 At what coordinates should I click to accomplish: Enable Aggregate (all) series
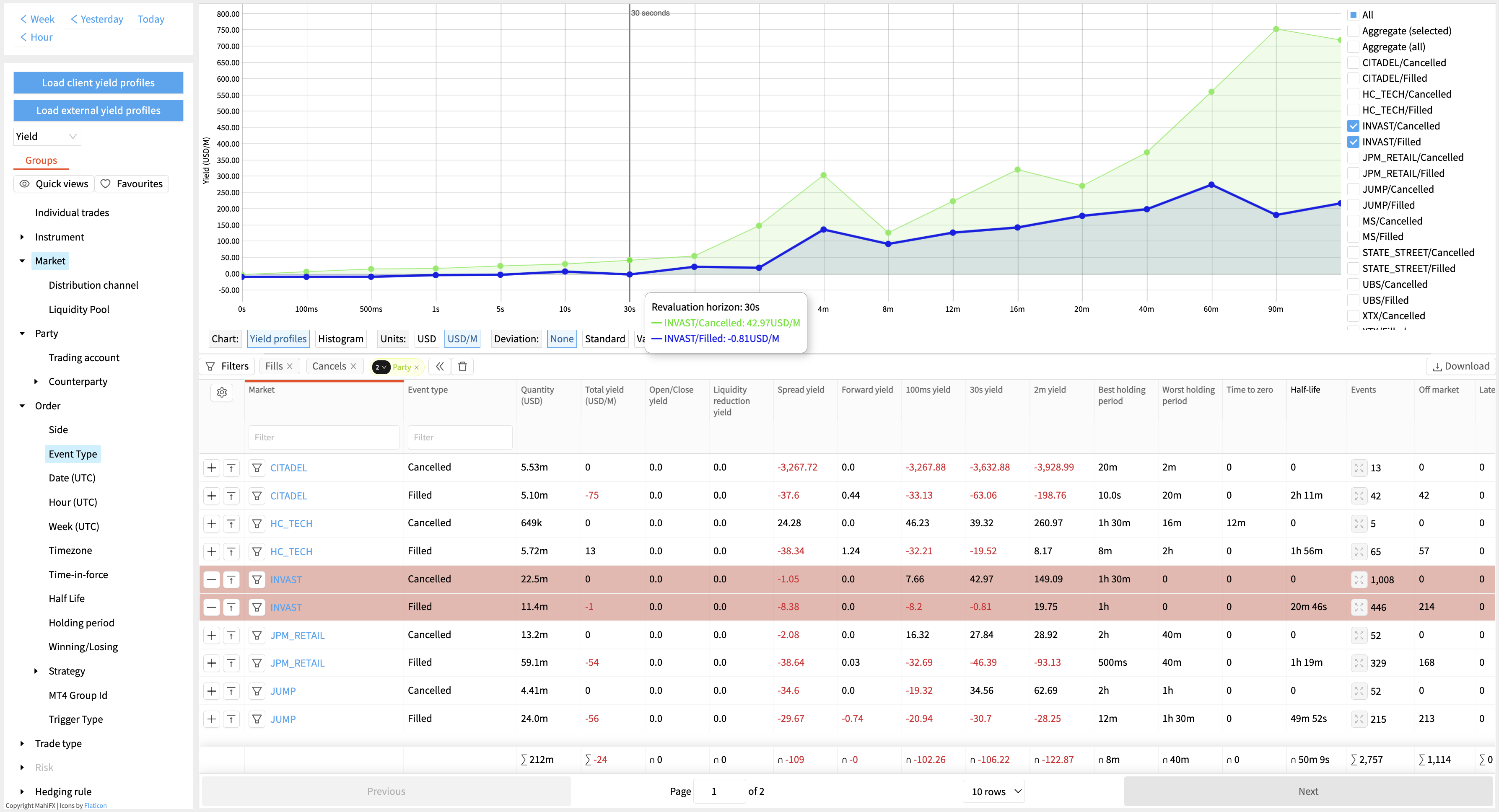[x=1354, y=47]
